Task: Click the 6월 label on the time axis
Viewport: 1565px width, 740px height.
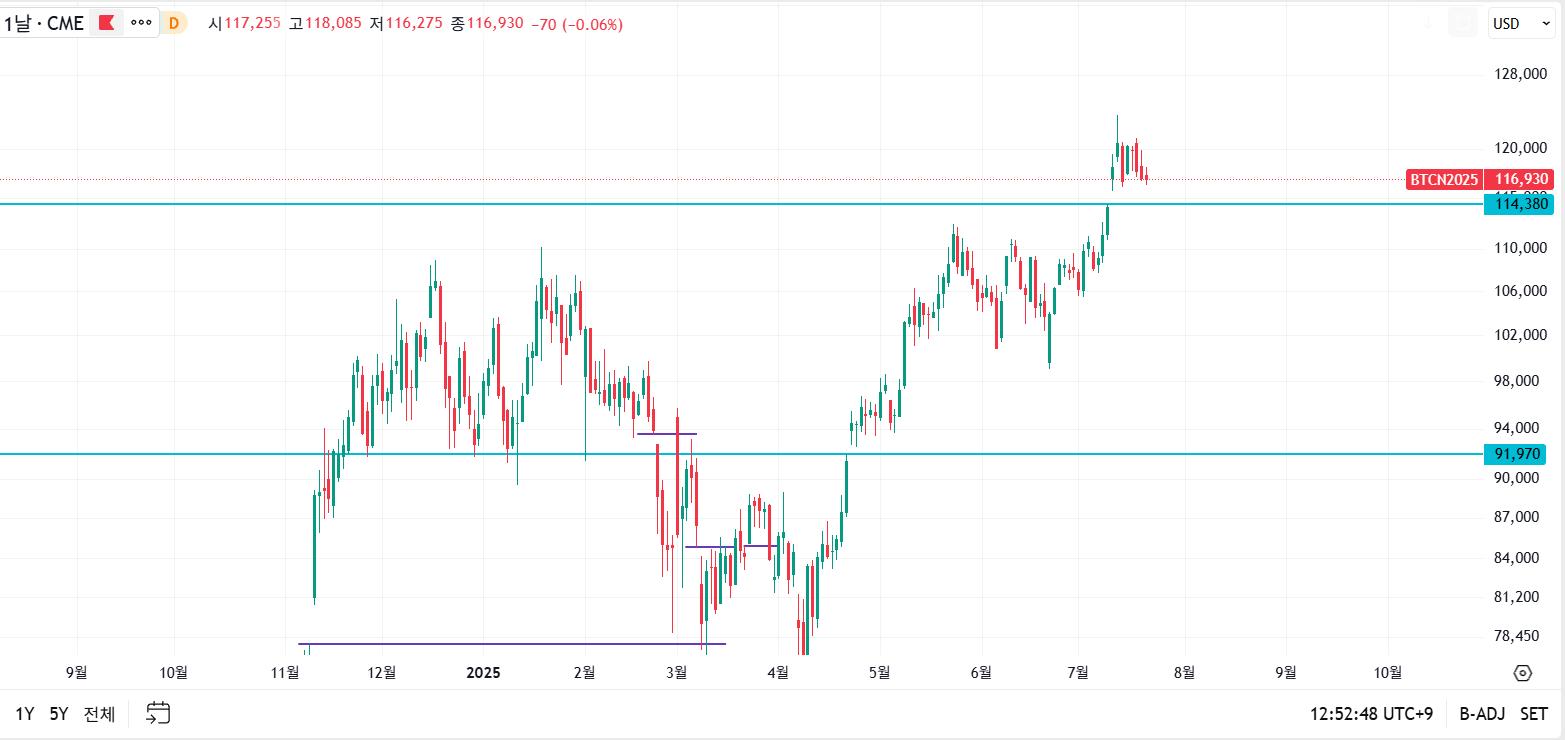Action: coord(981,672)
